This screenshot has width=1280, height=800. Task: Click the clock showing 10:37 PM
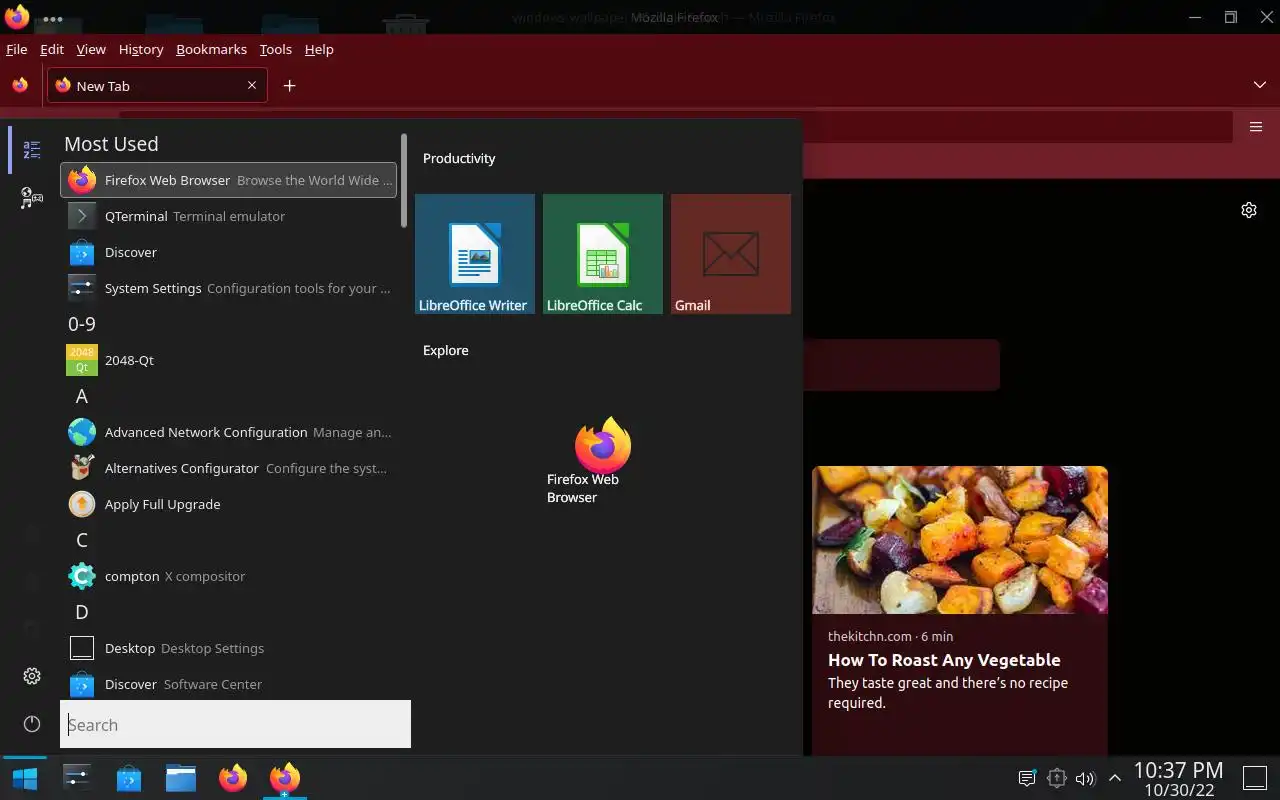click(x=1178, y=771)
